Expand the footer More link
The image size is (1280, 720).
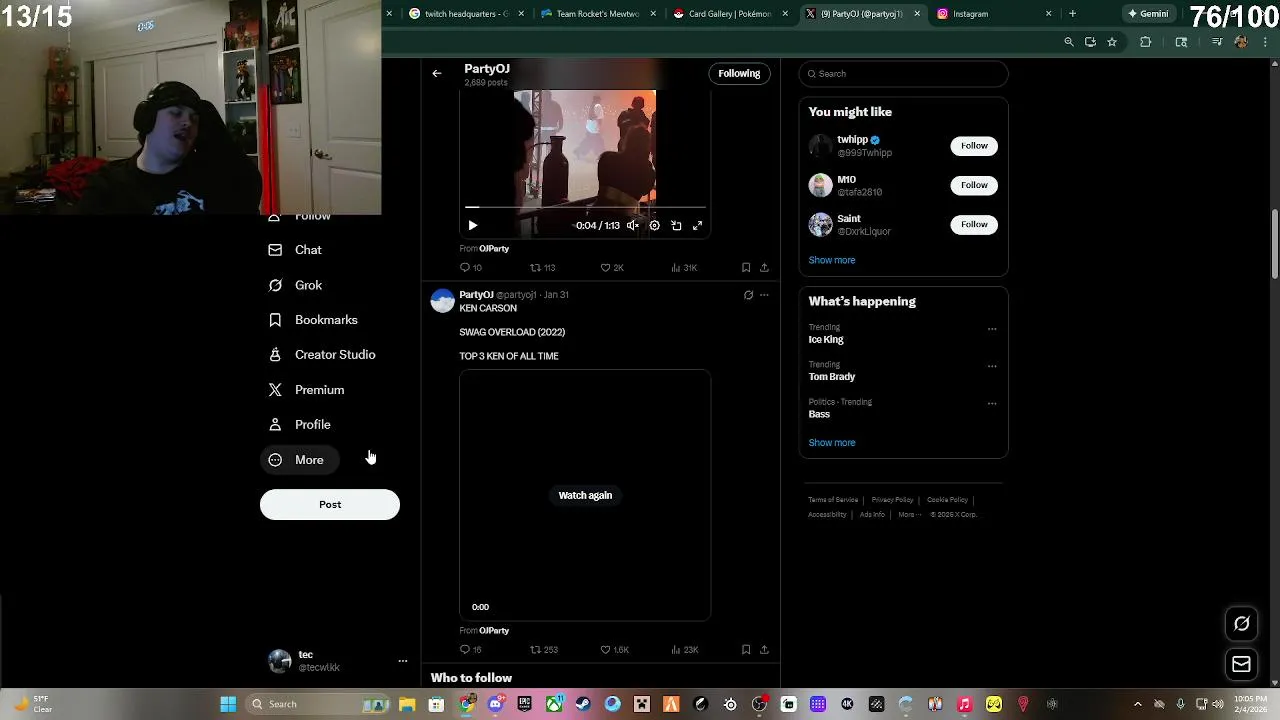click(908, 515)
